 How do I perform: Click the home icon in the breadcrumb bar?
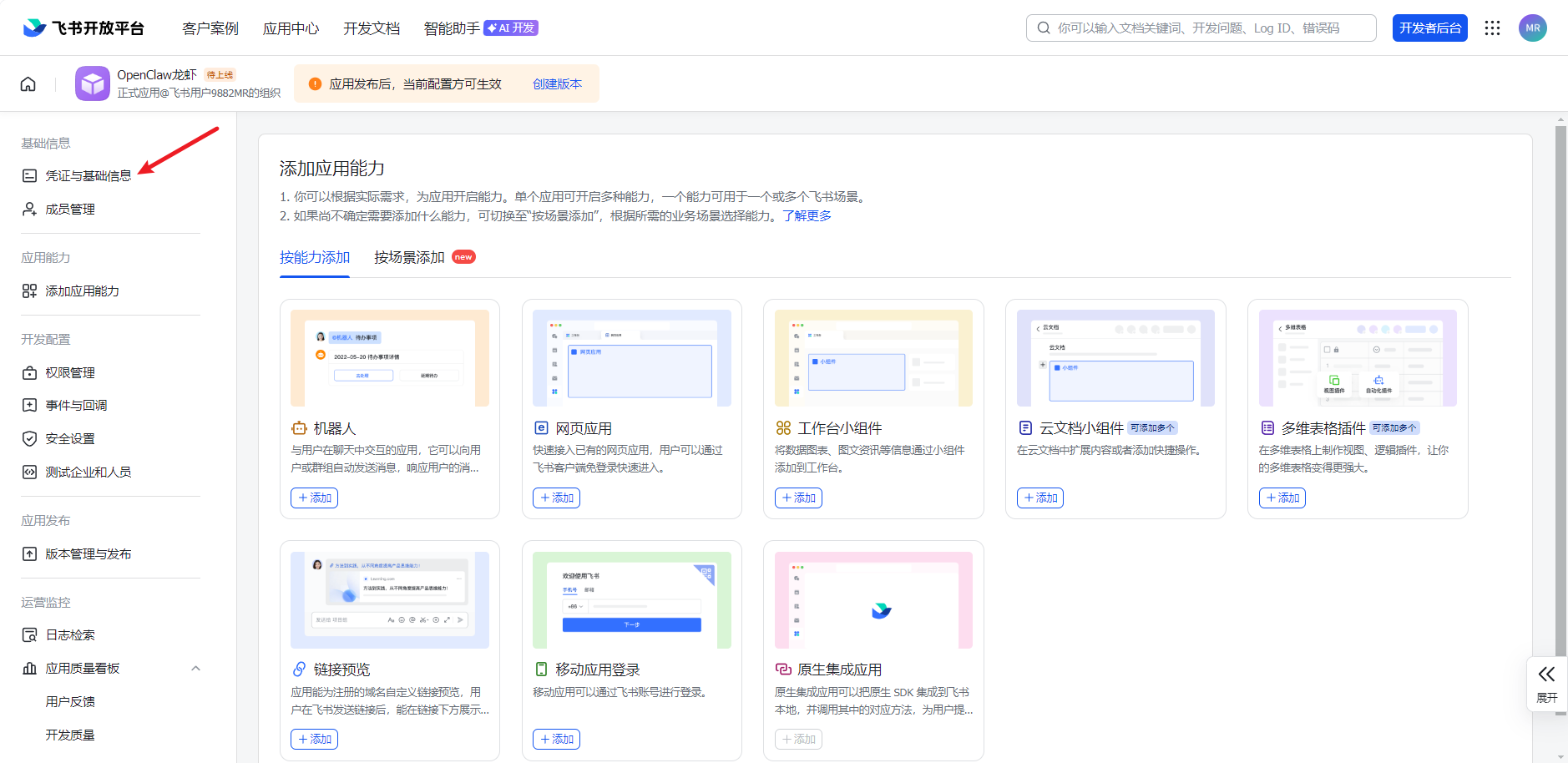[x=28, y=84]
